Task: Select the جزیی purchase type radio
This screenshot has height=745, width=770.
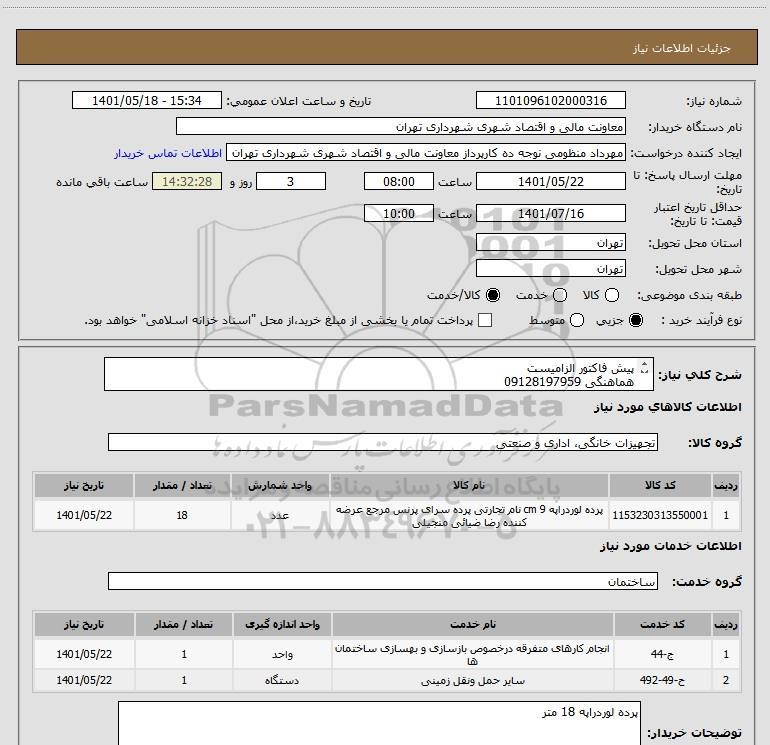Action: (x=636, y=321)
